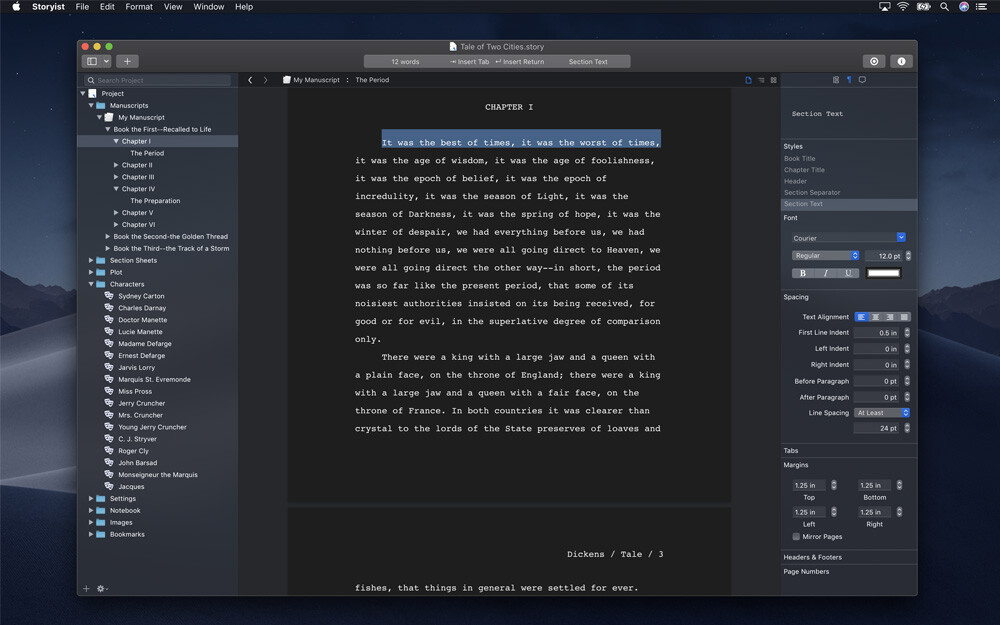1000x625 pixels.
Task: Click the Search Project field
Action: (x=158, y=80)
